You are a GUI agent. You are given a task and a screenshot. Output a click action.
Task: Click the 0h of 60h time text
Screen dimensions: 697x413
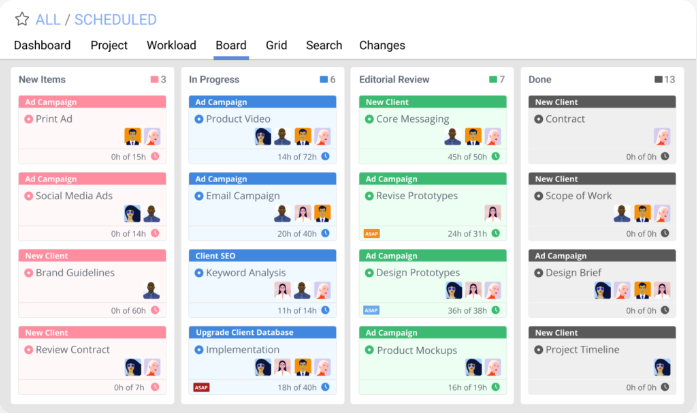pos(128,311)
